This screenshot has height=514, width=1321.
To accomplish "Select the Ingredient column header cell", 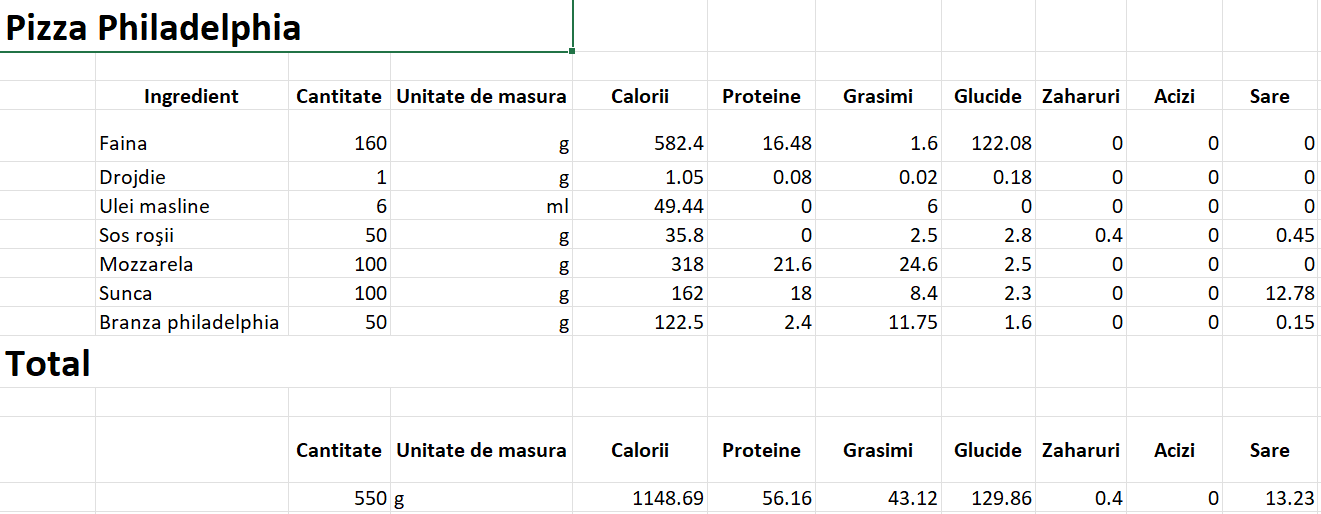I will [192, 96].
